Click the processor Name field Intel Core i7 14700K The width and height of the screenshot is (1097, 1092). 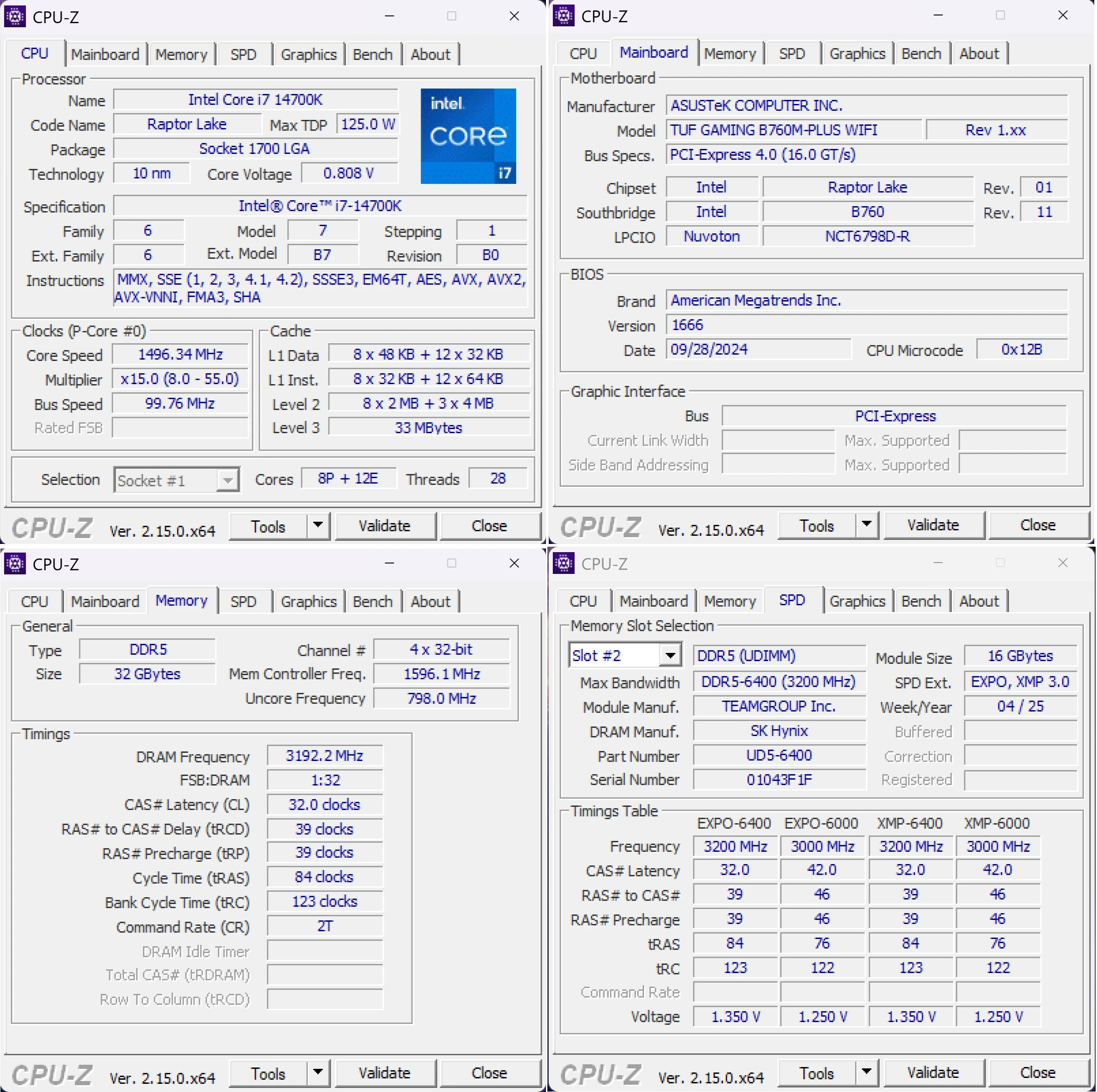256,100
